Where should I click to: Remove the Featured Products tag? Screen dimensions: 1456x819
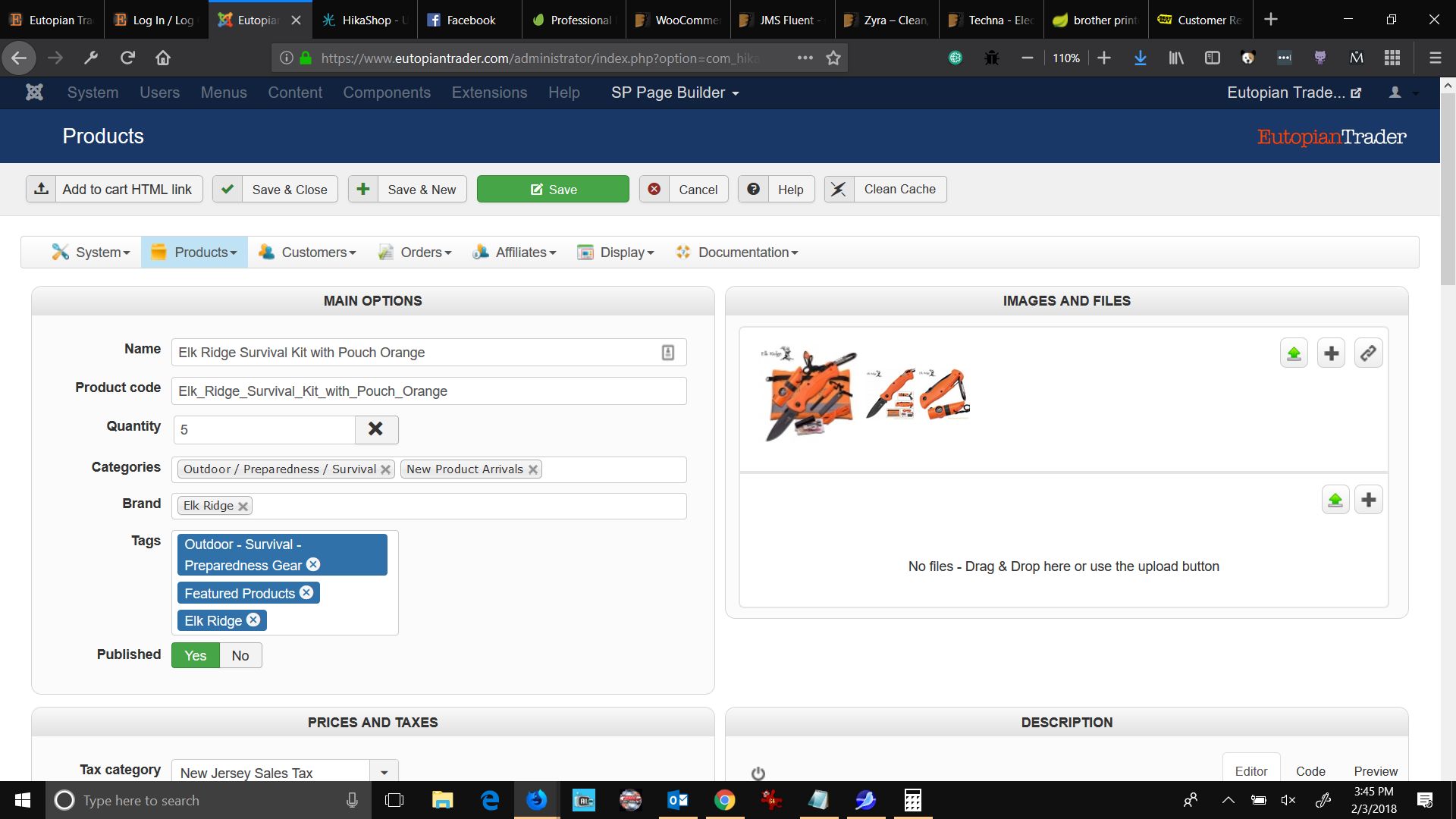point(306,592)
